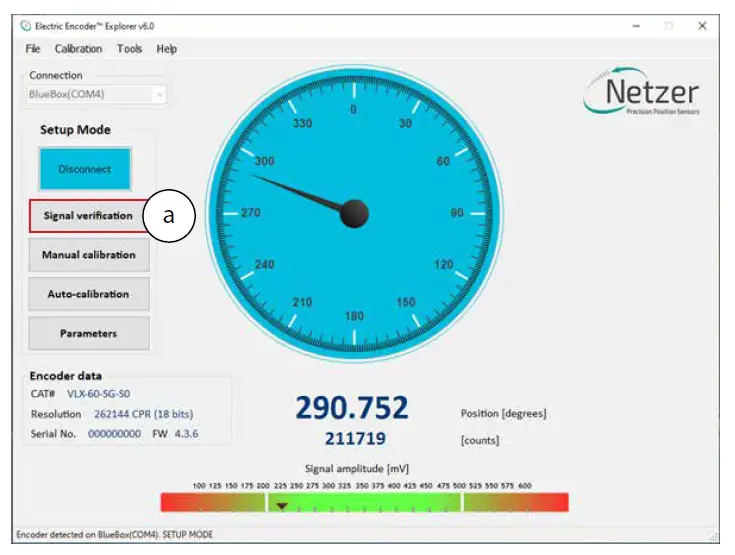Screen dimensions: 735x555
Task: Click the 180 mark on the gauge
Action: tap(354, 316)
